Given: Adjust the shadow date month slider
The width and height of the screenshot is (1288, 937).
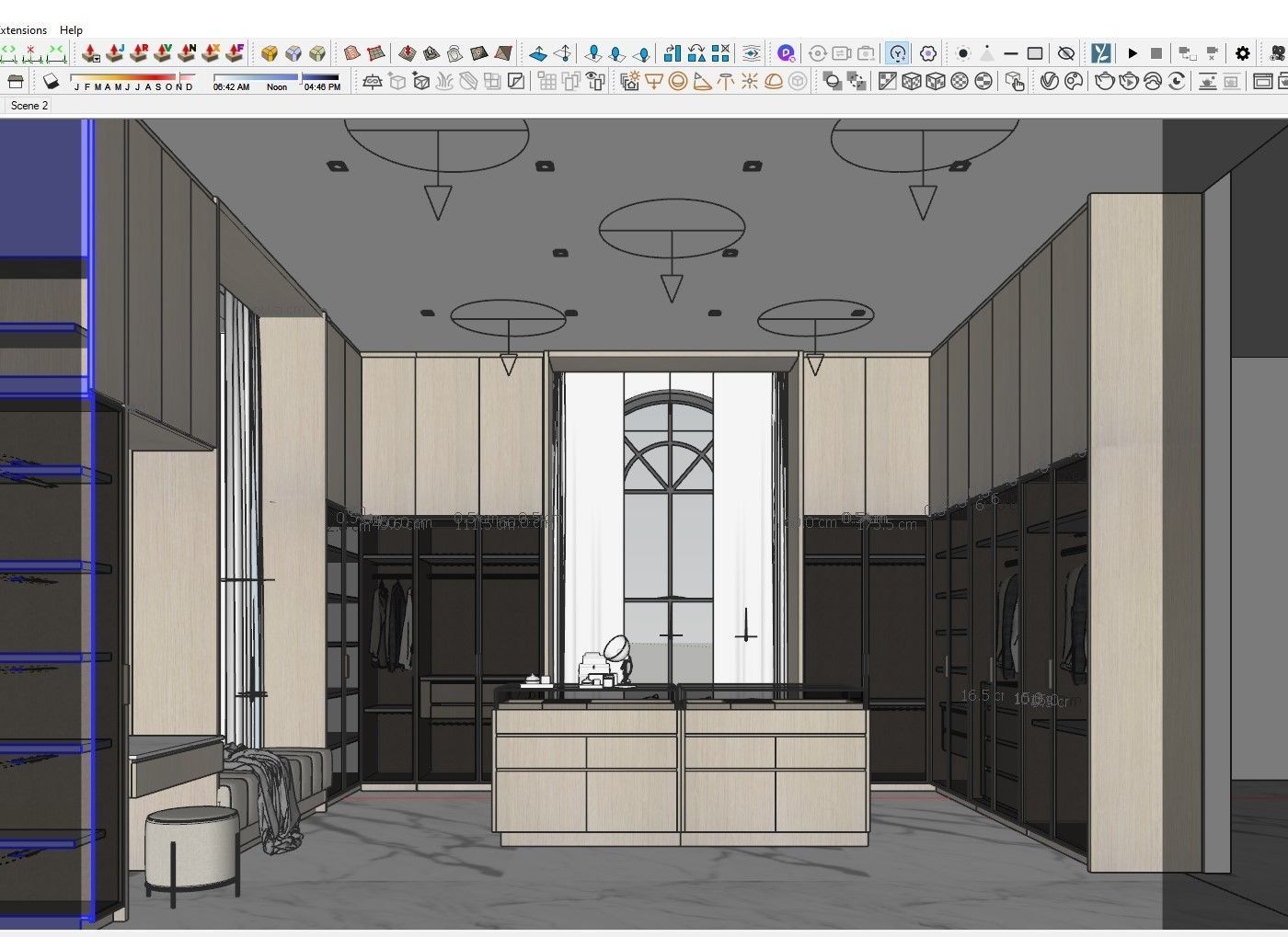Looking at the screenshot, I should 133,78.
